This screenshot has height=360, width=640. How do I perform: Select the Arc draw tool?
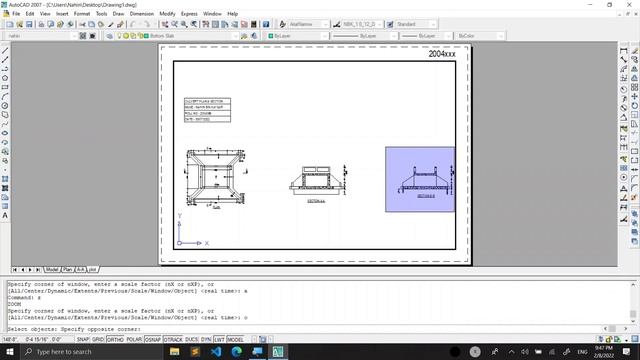pos(5,96)
